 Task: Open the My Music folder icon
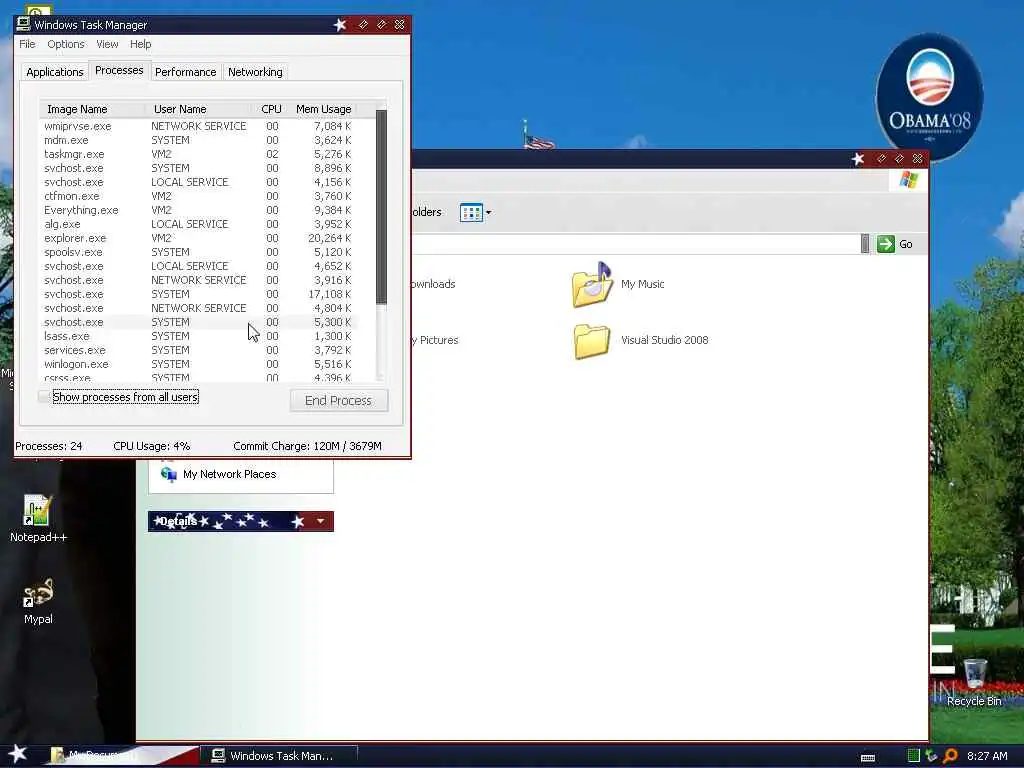[x=592, y=285]
